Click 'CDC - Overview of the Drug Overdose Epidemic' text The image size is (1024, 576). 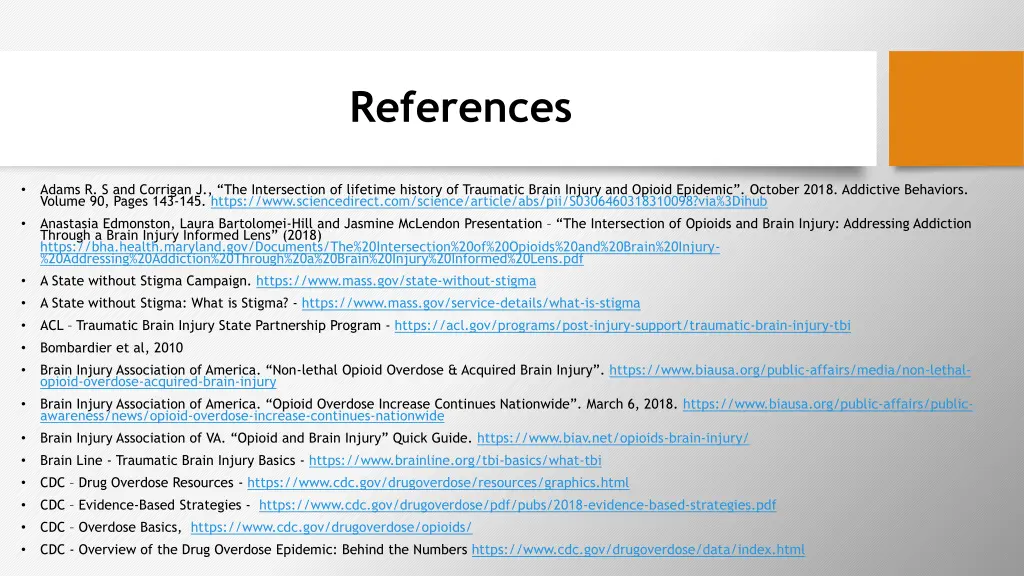coord(186,550)
